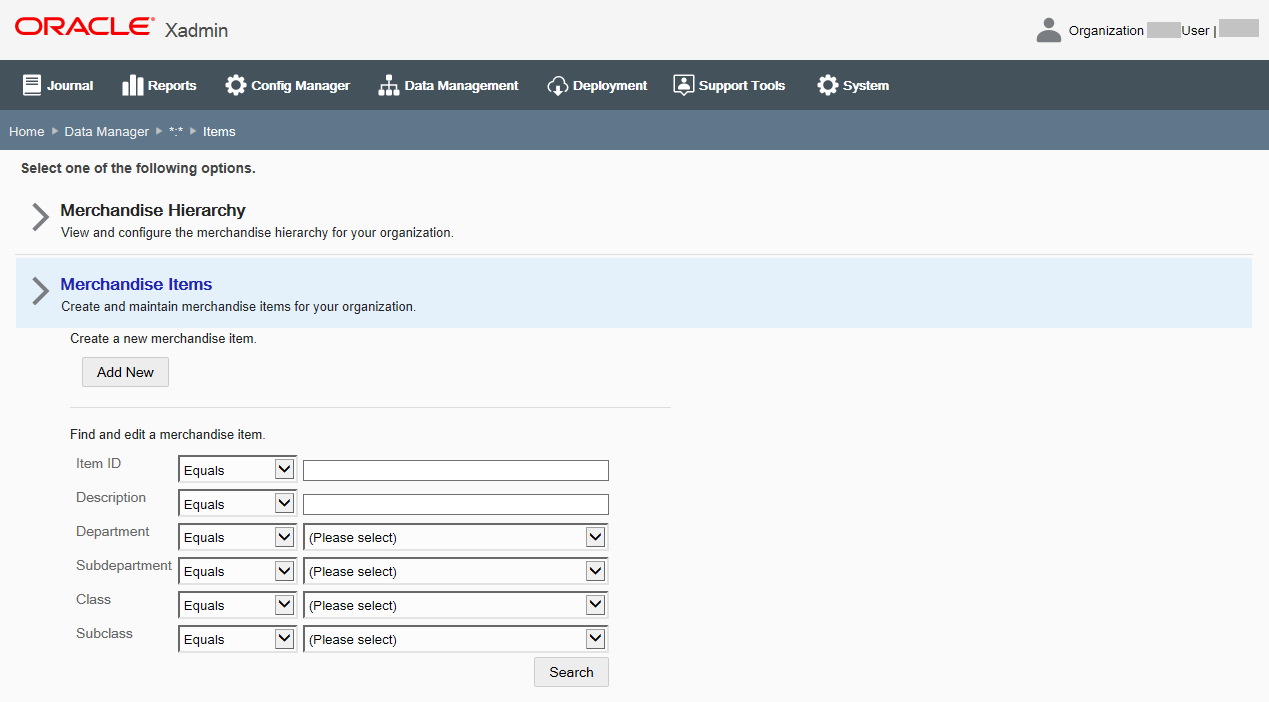Viewport: 1269px width, 702px height.
Task: Open Department Equals operator dropdown
Action: [x=237, y=537]
